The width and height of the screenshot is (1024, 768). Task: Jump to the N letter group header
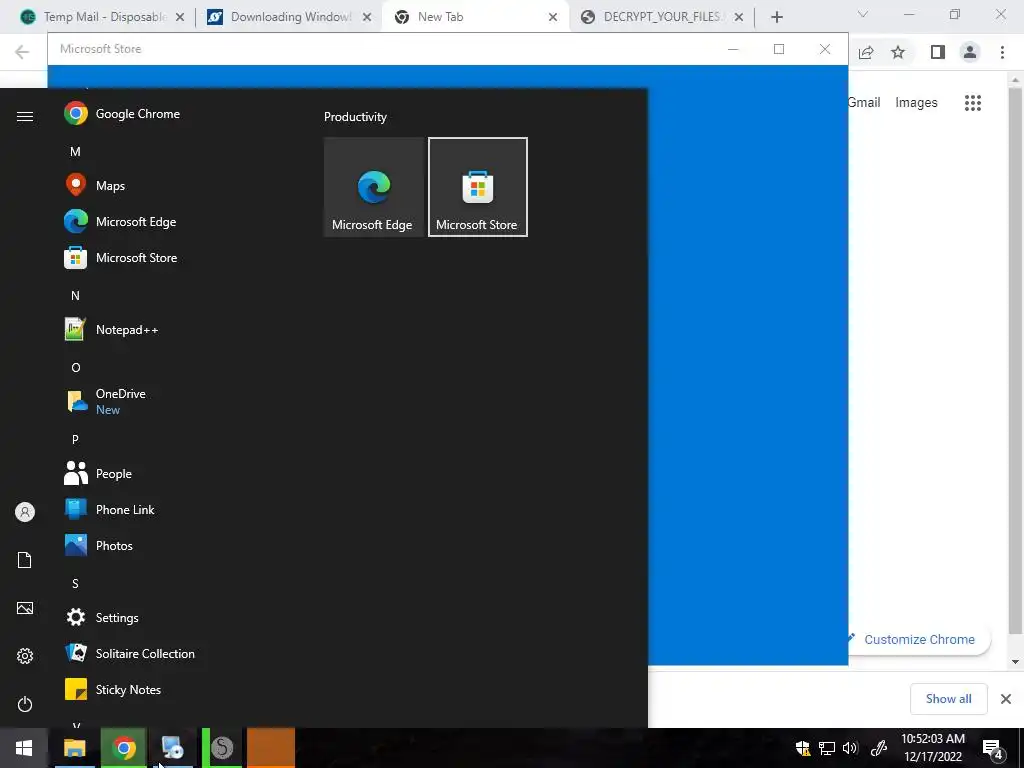75,295
